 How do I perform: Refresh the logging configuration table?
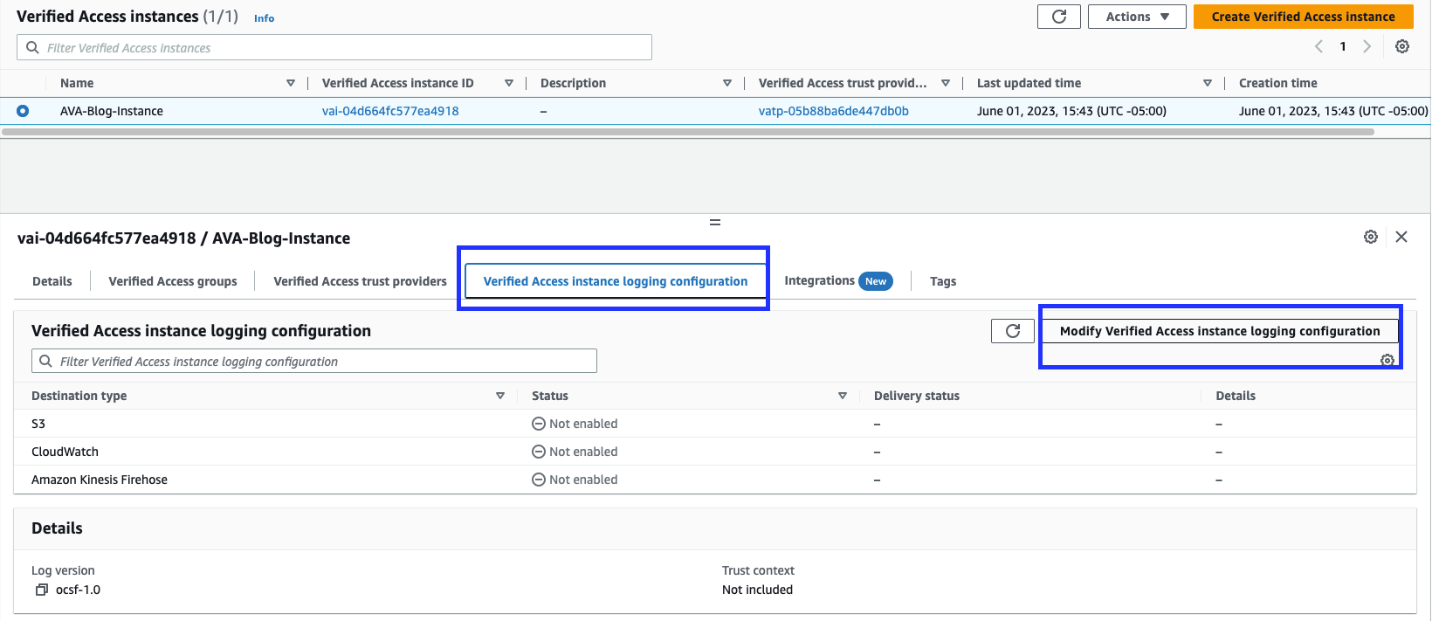pyautogui.click(x=1012, y=330)
